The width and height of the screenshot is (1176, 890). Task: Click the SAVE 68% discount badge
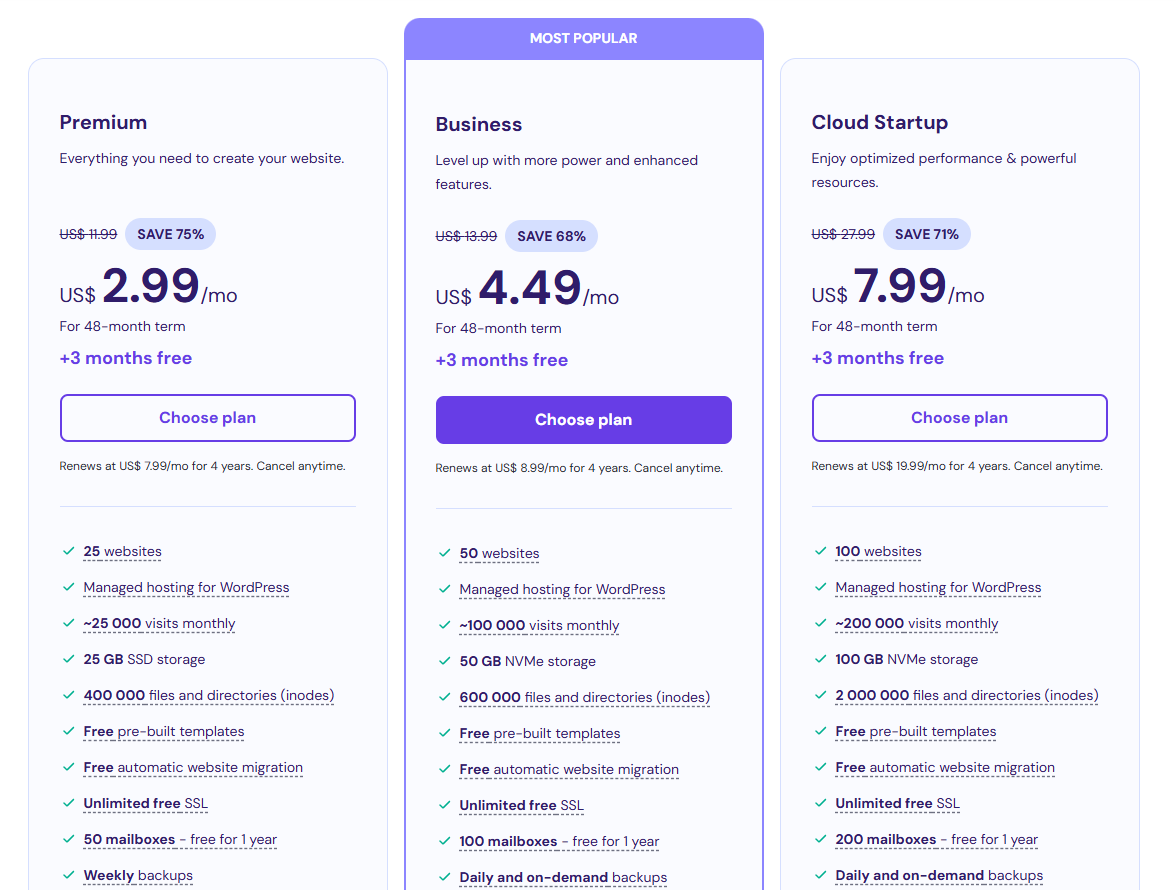551,236
